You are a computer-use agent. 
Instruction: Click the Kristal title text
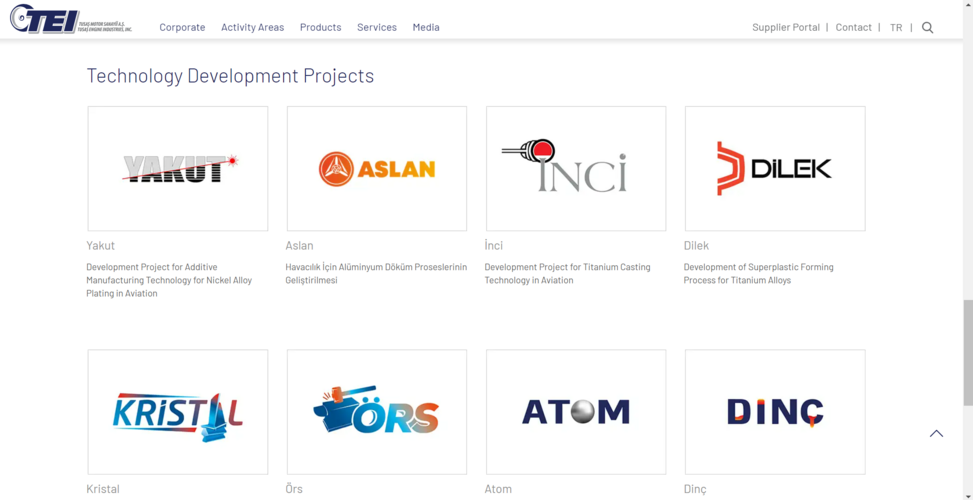[x=103, y=489]
